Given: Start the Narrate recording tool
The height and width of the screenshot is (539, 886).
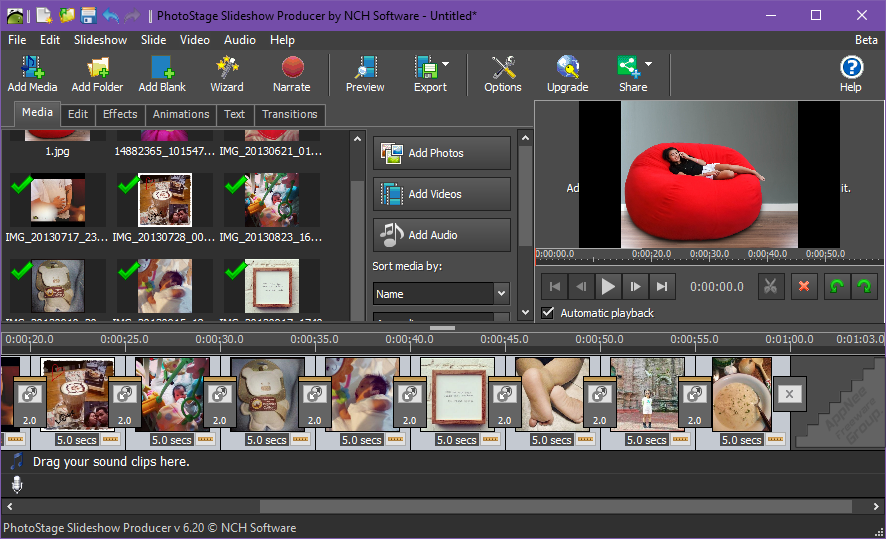Looking at the screenshot, I should 292,73.
